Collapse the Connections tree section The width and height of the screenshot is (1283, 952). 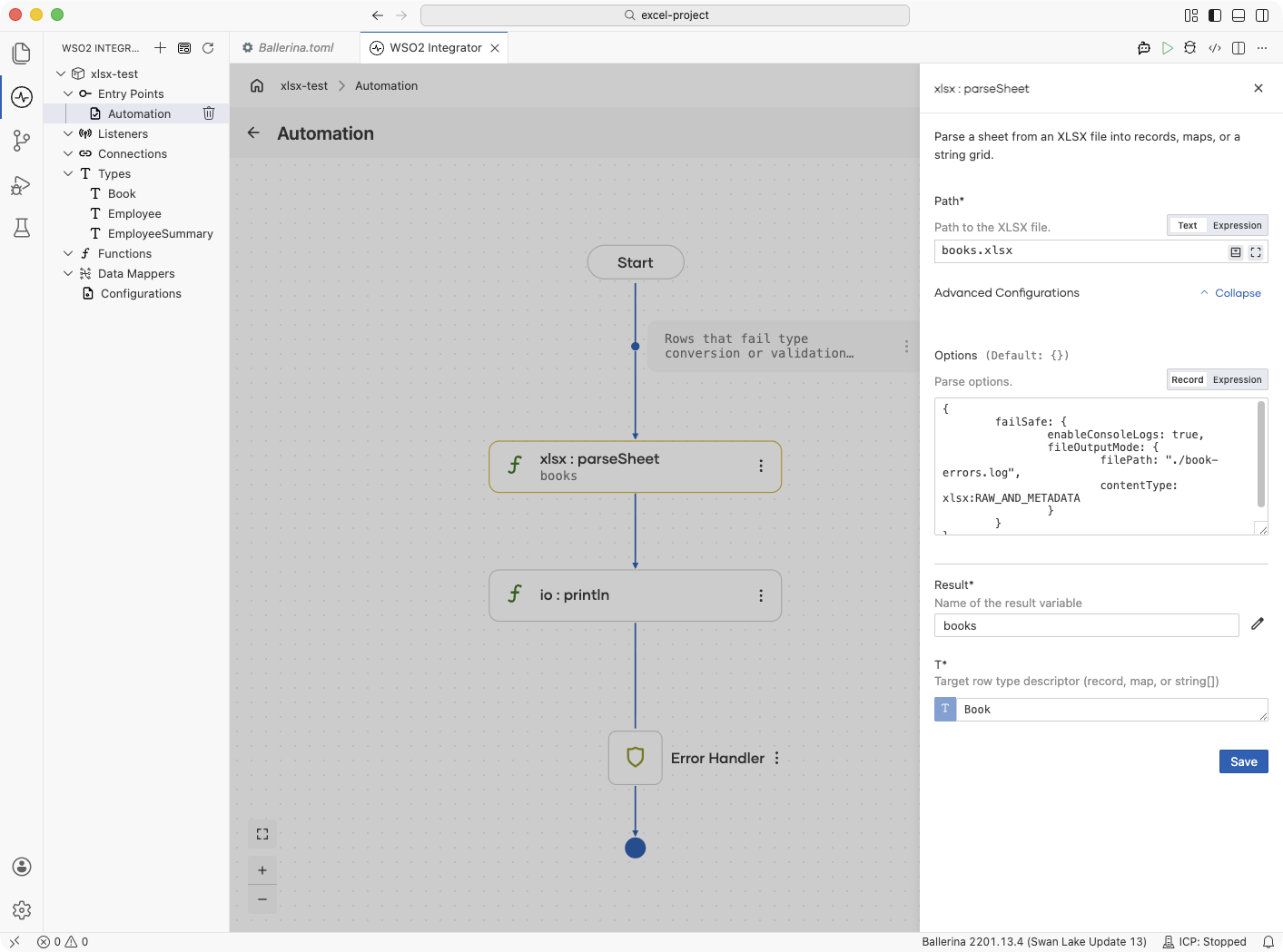coord(68,153)
